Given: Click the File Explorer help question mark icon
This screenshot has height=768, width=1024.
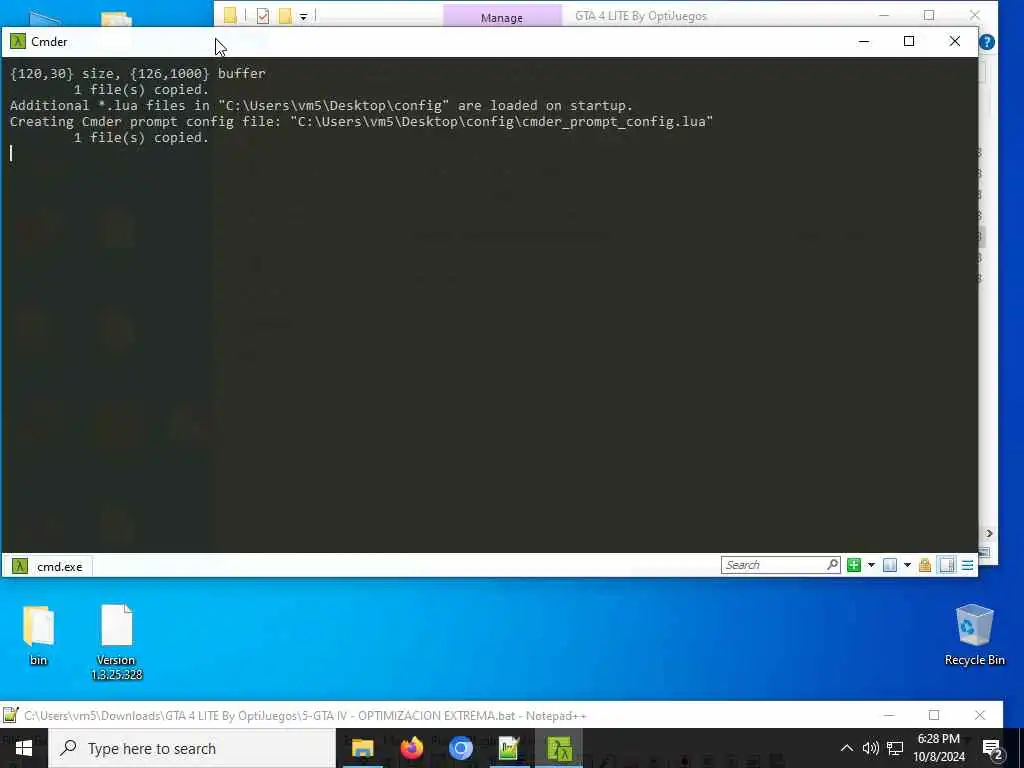Looking at the screenshot, I should click(987, 42).
